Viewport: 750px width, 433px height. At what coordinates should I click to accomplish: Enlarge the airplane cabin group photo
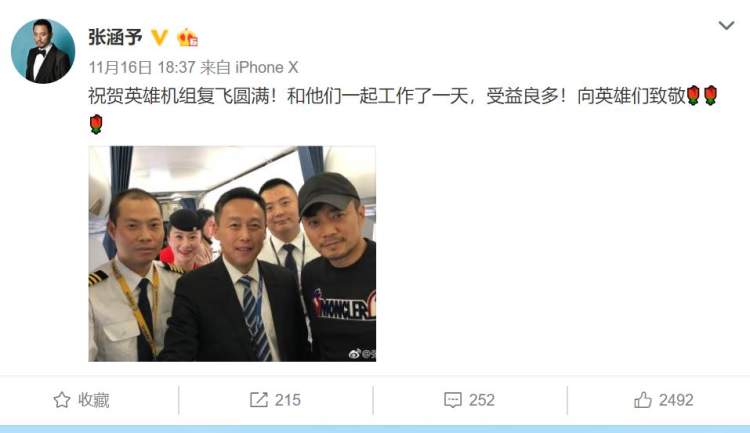(232, 254)
